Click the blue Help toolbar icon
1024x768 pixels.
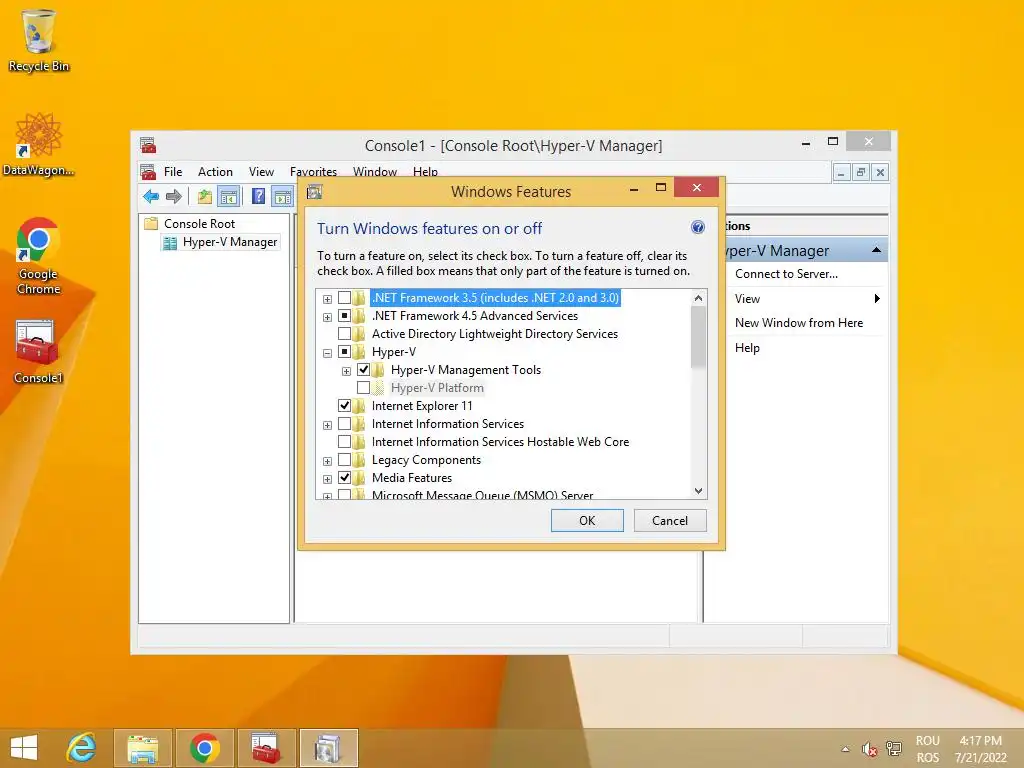click(259, 196)
